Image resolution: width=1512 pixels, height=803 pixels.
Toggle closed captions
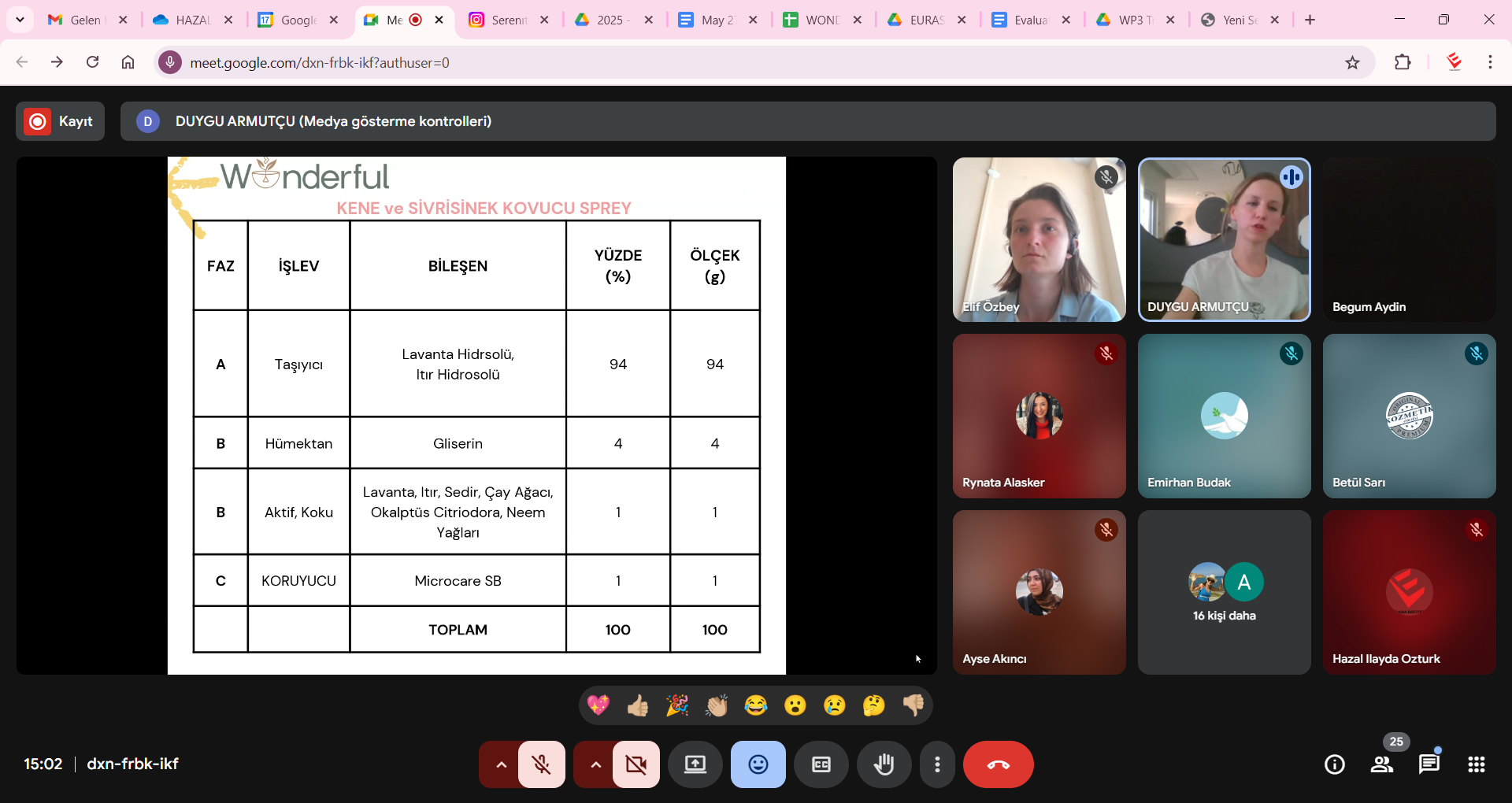(821, 764)
